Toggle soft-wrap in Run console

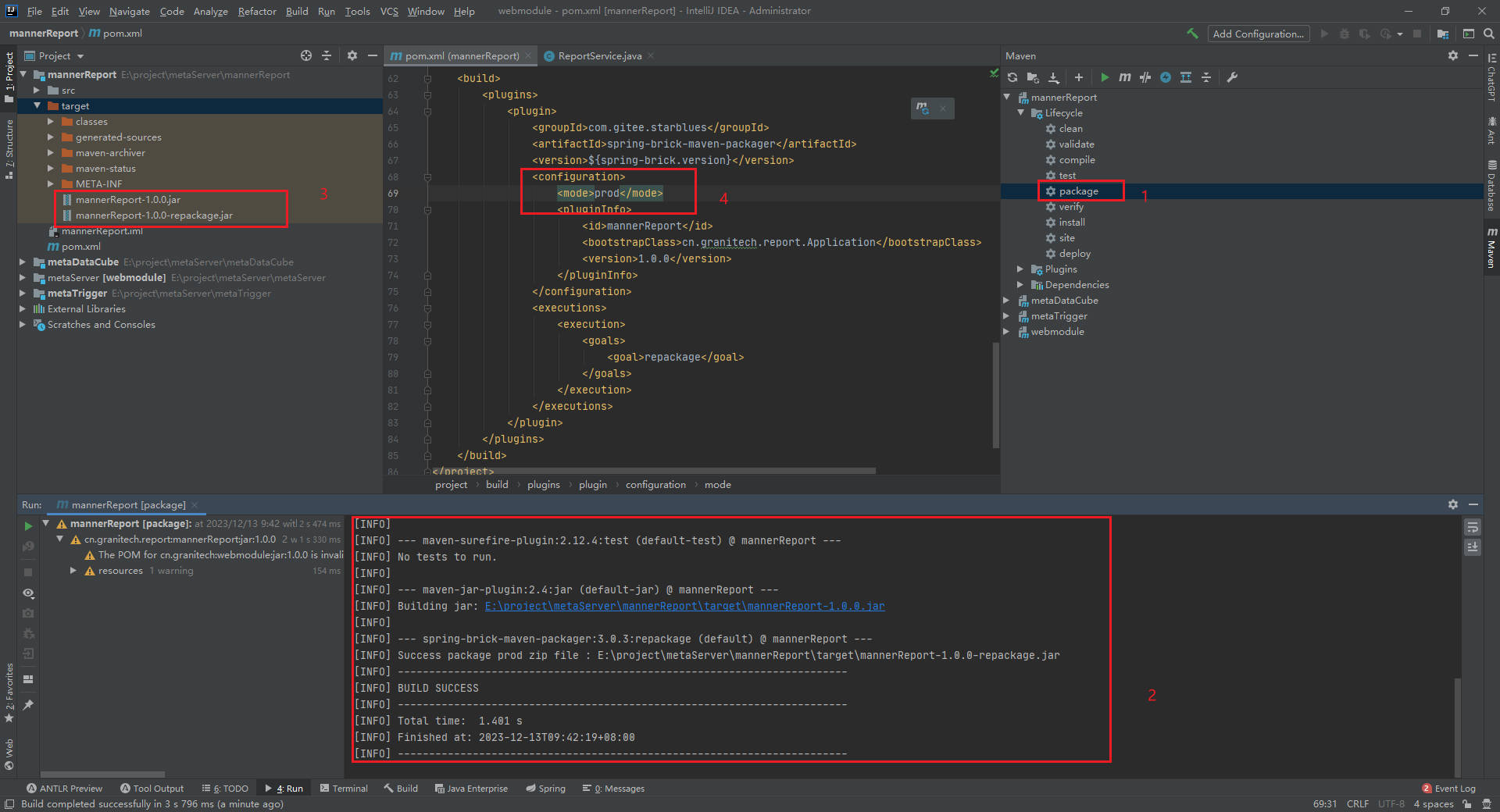coord(1473,527)
